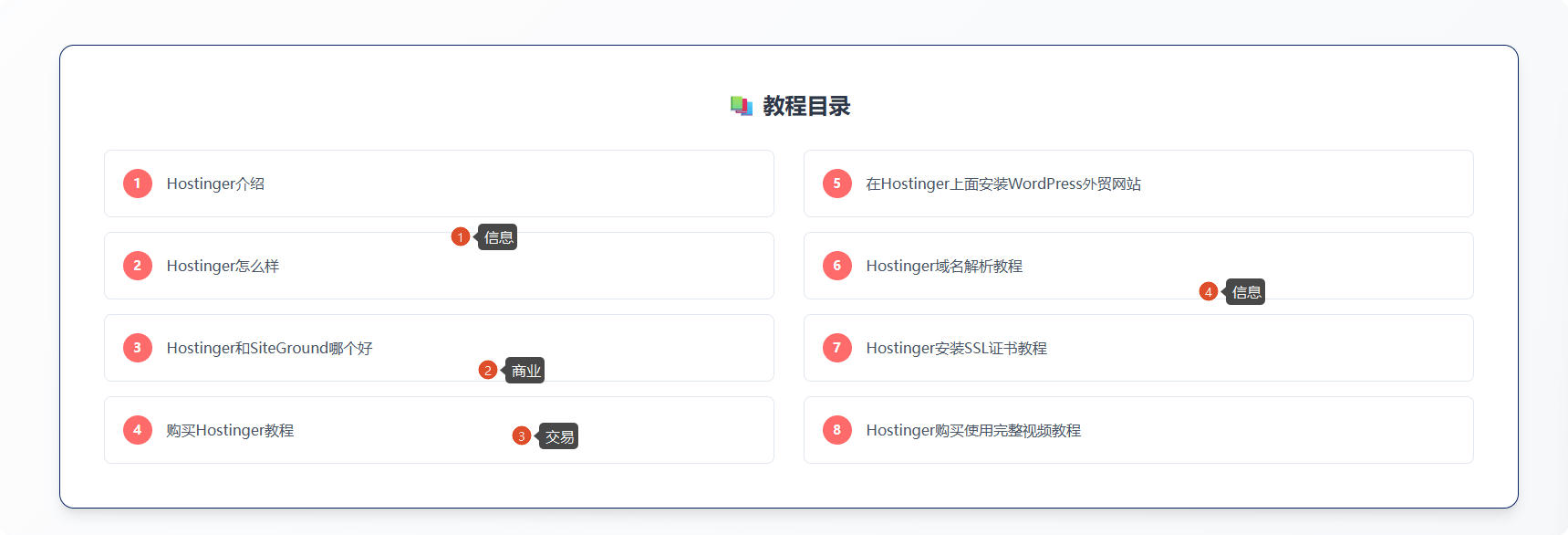Image resolution: width=1568 pixels, height=535 pixels.
Task: Click the 交易 tag beside 购买Hostinger教程
Action: pyautogui.click(x=558, y=435)
